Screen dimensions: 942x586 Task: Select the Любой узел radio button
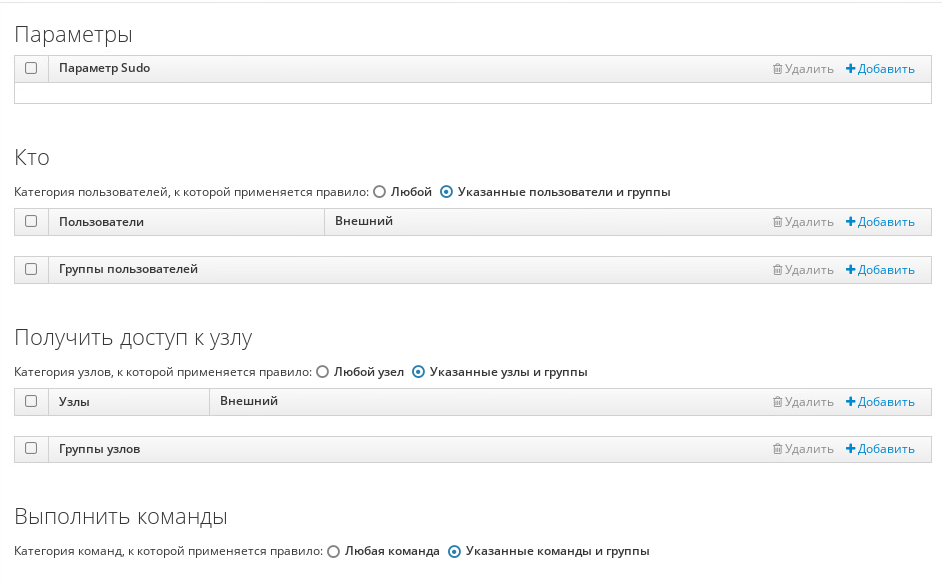click(321, 371)
